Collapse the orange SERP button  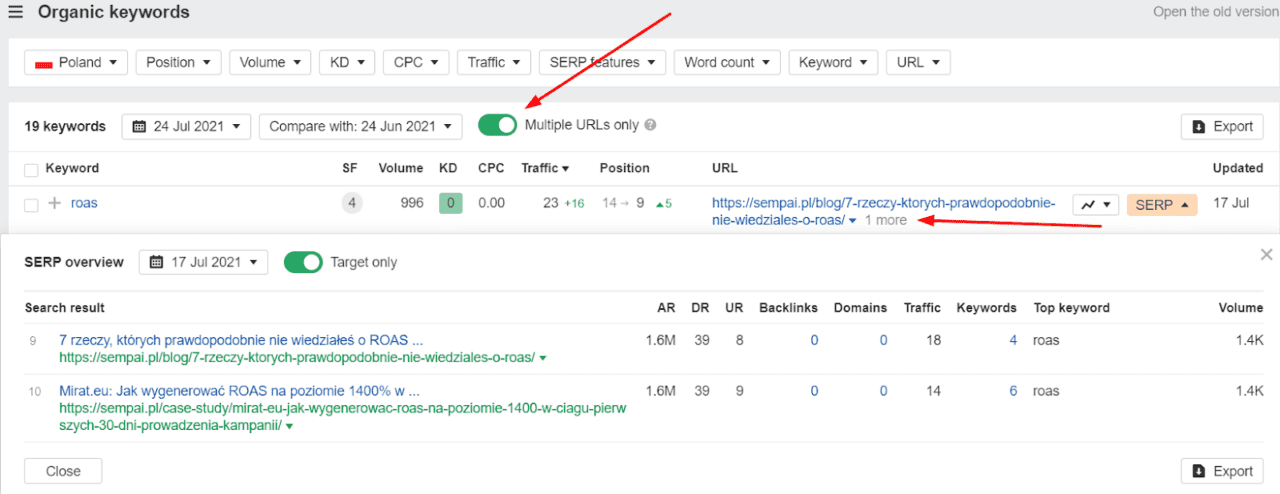tap(1162, 204)
